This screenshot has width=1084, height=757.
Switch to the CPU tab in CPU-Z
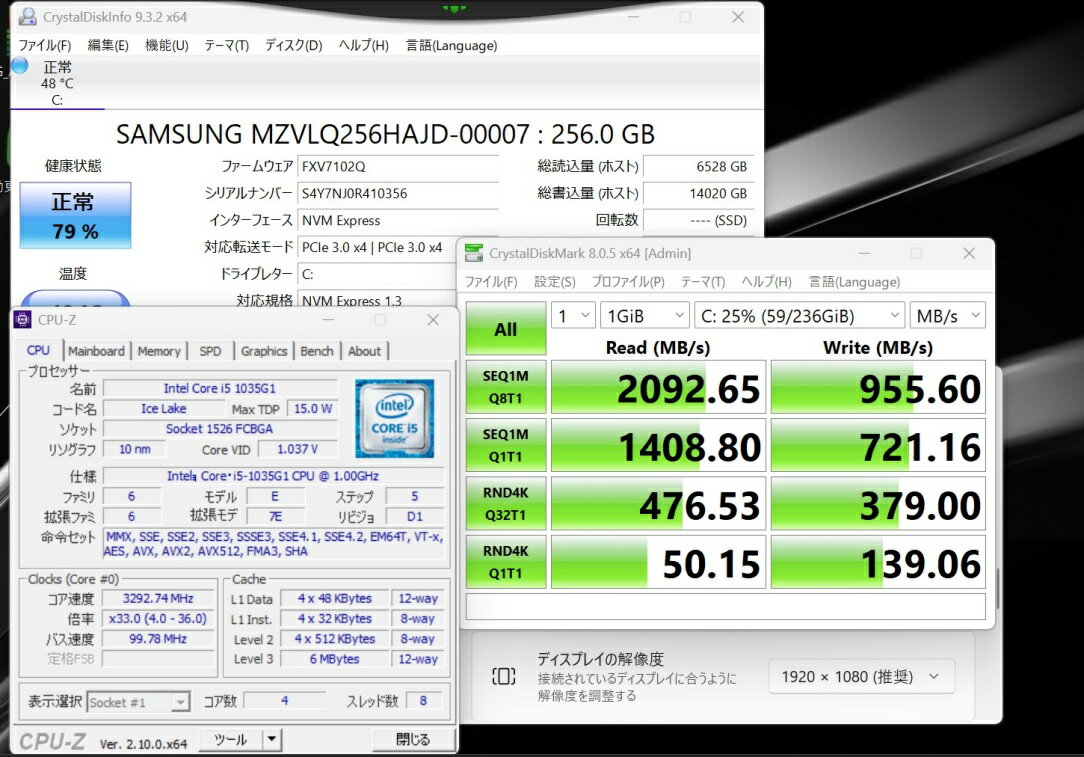38,351
